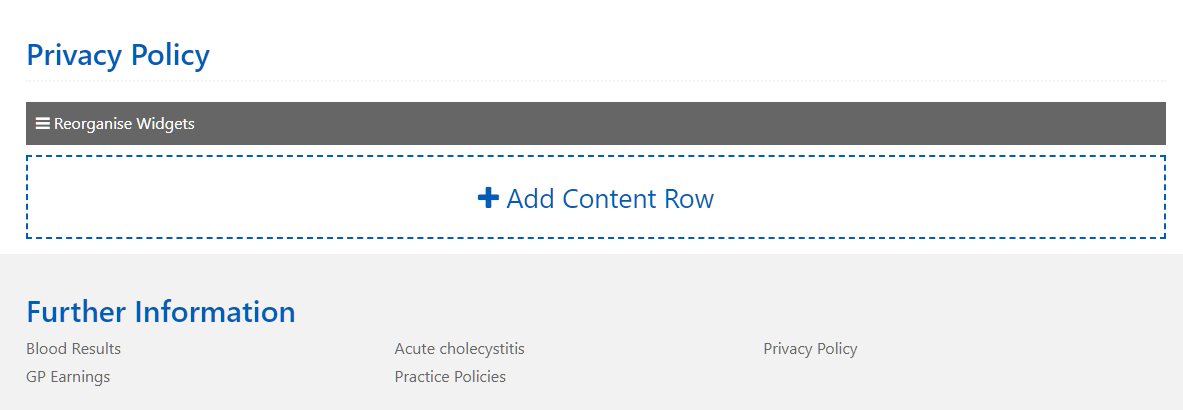Click the word Widgets in the dark bar
The image size is (1183, 410).
point(165,124)
